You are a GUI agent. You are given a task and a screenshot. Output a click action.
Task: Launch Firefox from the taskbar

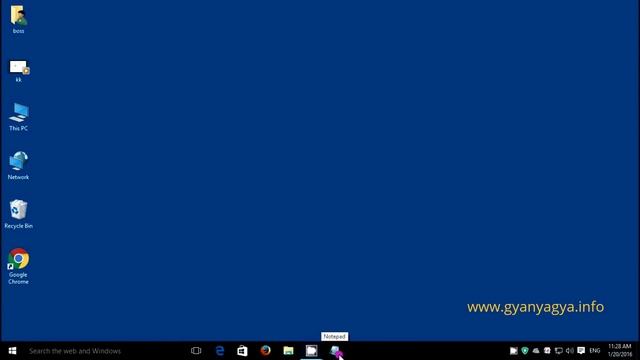[x=265, y=351]
